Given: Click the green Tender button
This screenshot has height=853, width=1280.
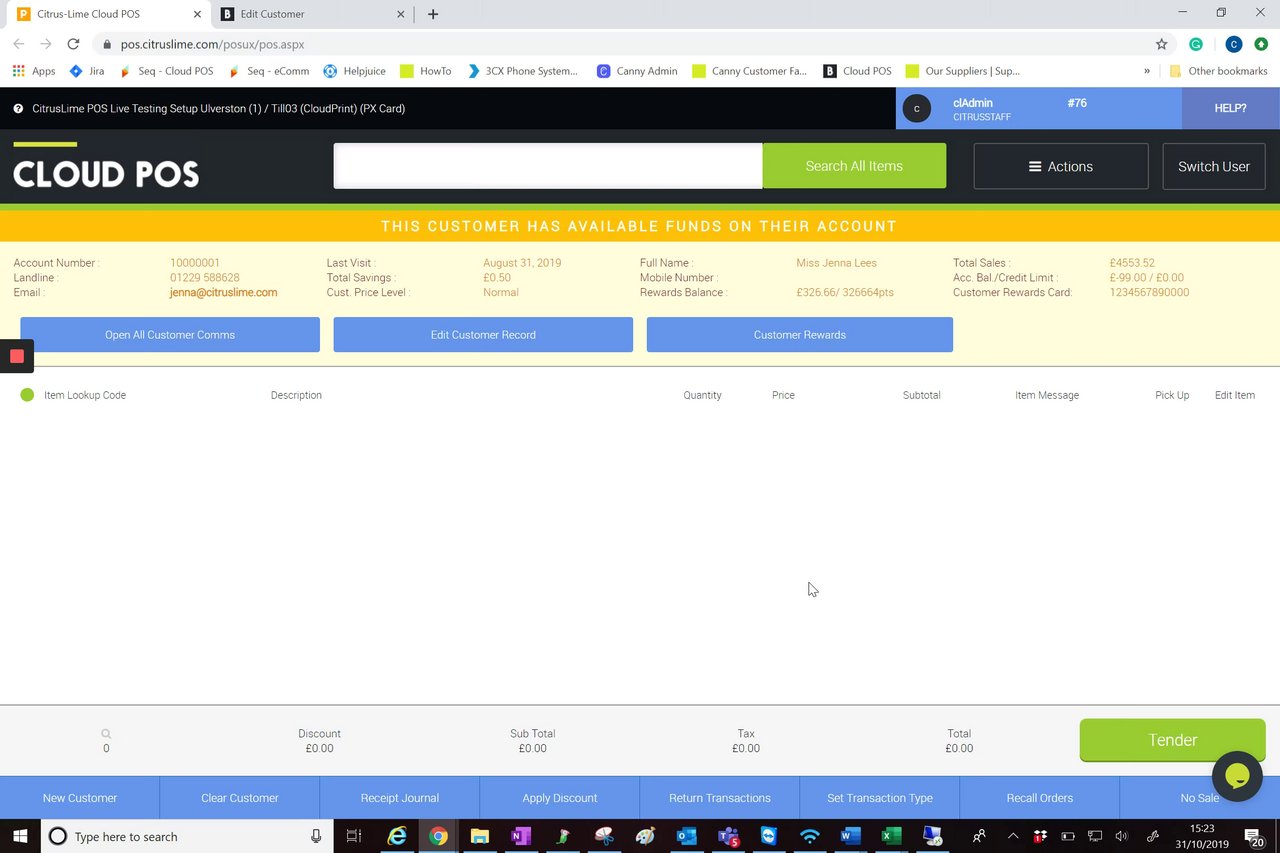Looking at the screenshot, I should pos(1172,740).
